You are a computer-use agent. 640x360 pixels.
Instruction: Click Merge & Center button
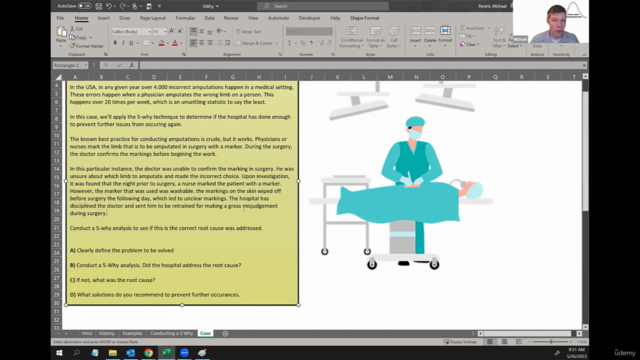[254, 43]
